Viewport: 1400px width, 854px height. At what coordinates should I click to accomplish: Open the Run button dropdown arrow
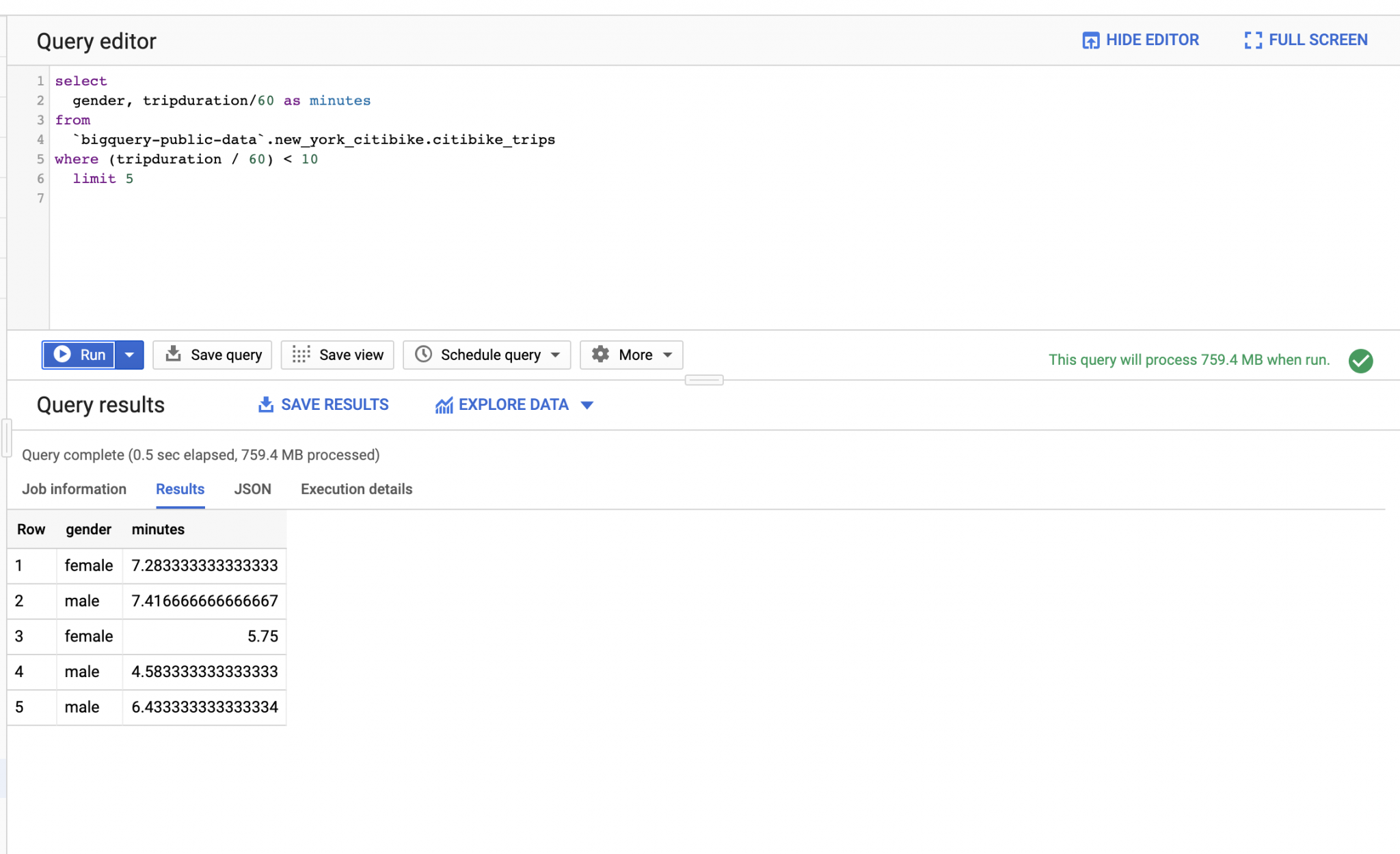tap(129, 355)
